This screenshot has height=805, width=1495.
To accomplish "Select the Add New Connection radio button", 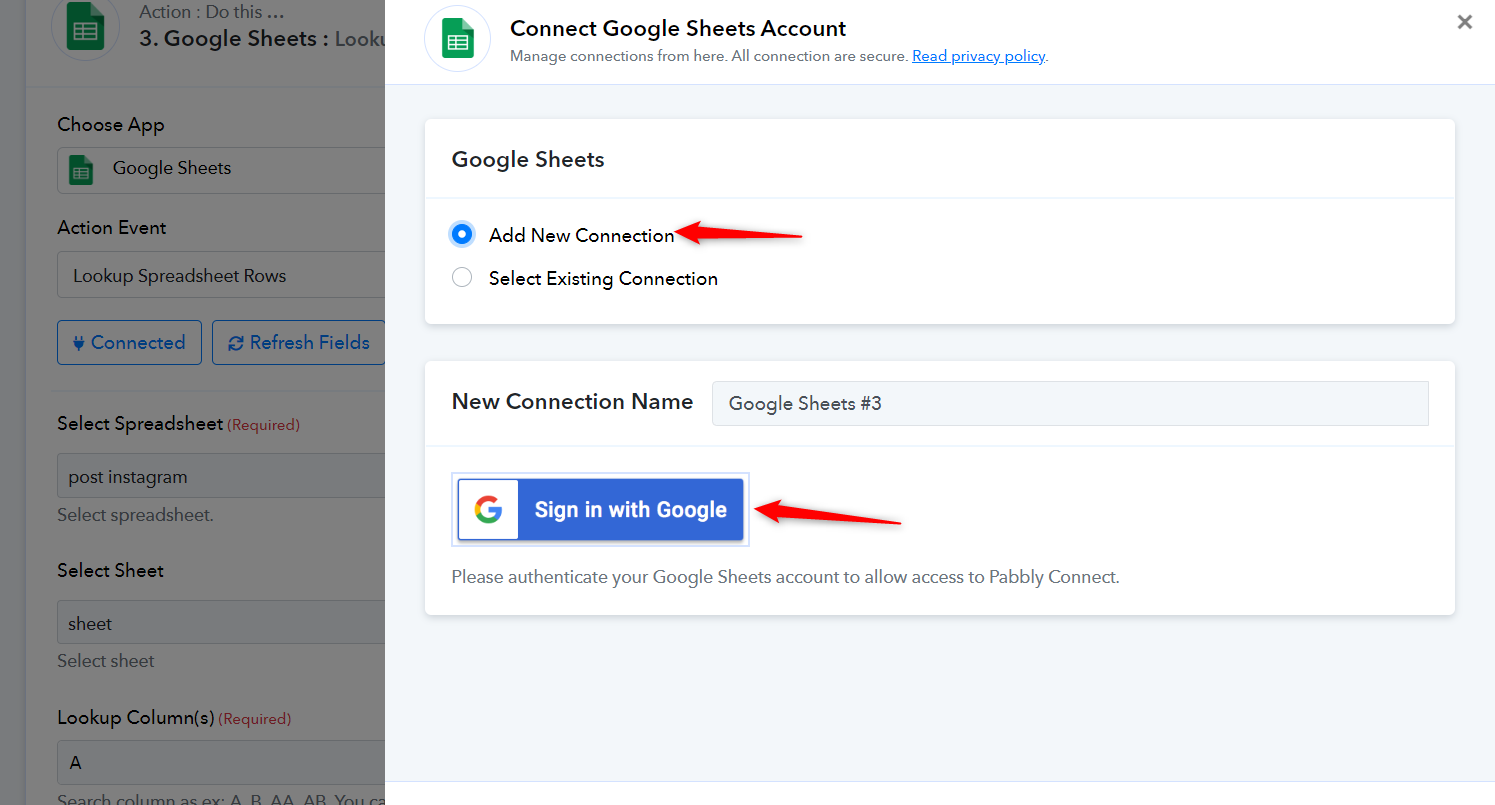I will pyautogui.click(x=462, y=235).
